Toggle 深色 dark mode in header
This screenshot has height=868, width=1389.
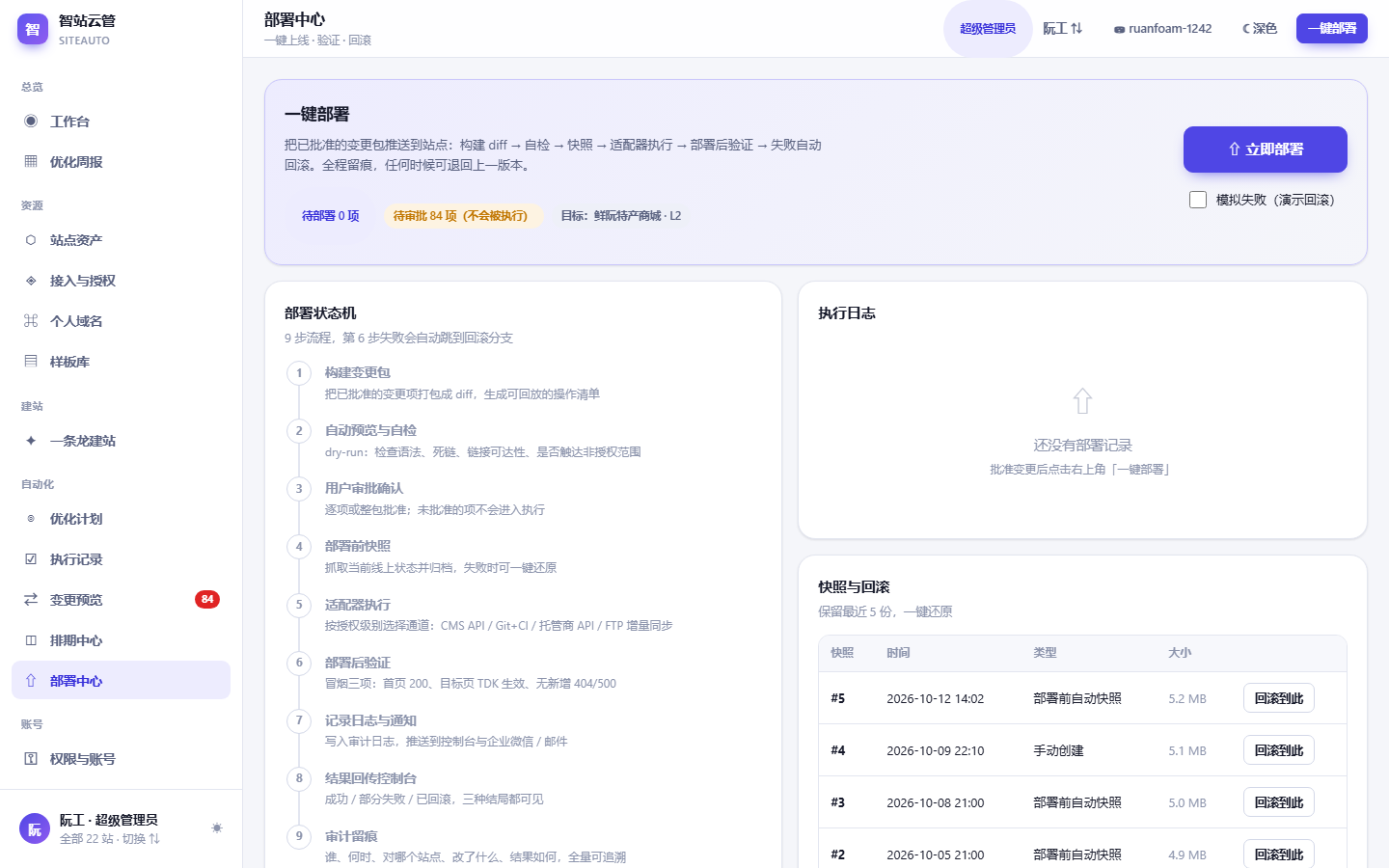[x=1260, y=29]
